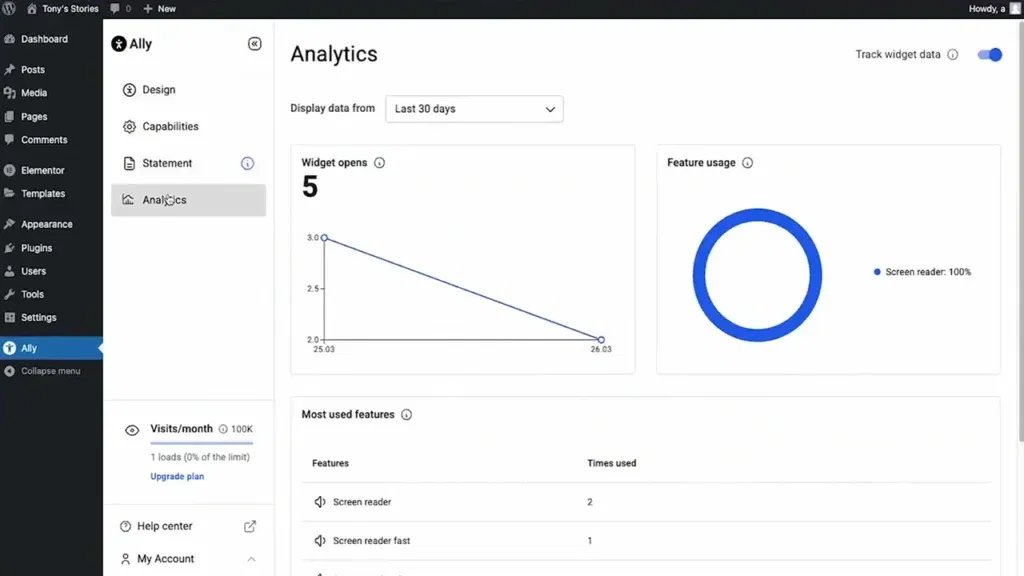This screenshot has width=1024, height=576.
Task: Disable the Track widget data toggle
Action: point(989,55)
